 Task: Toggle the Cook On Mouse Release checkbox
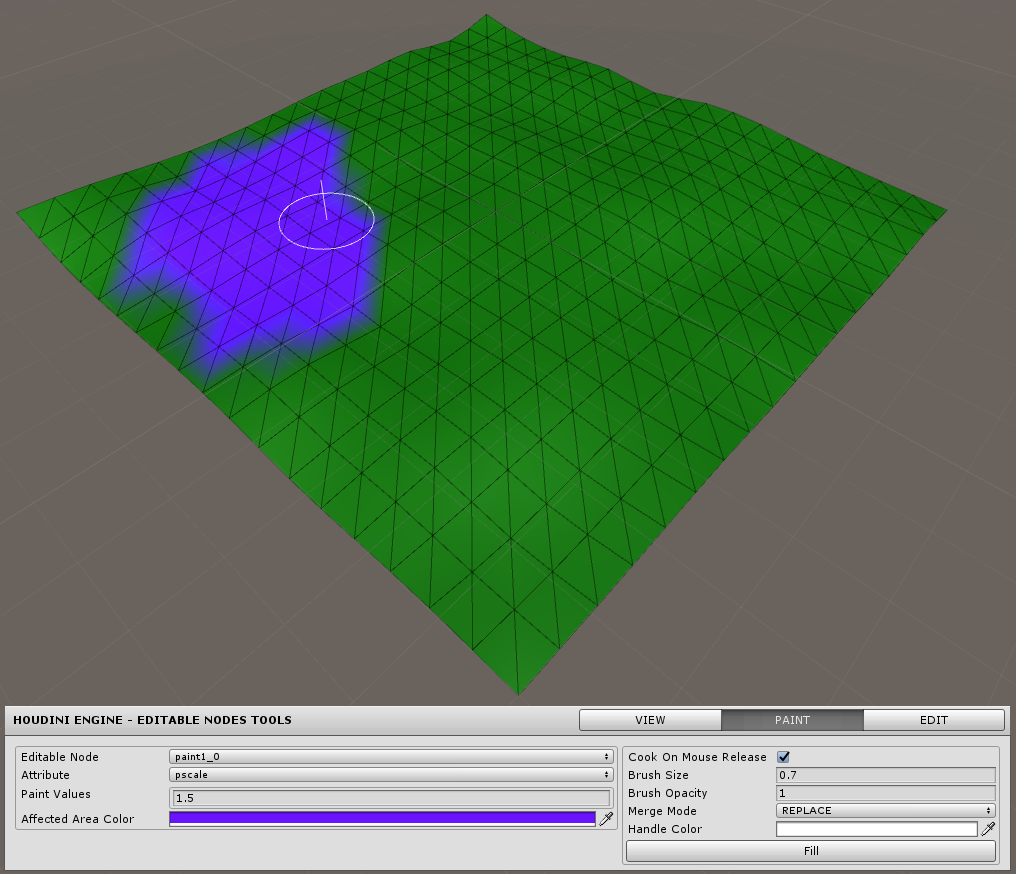[x=784, y=757]
